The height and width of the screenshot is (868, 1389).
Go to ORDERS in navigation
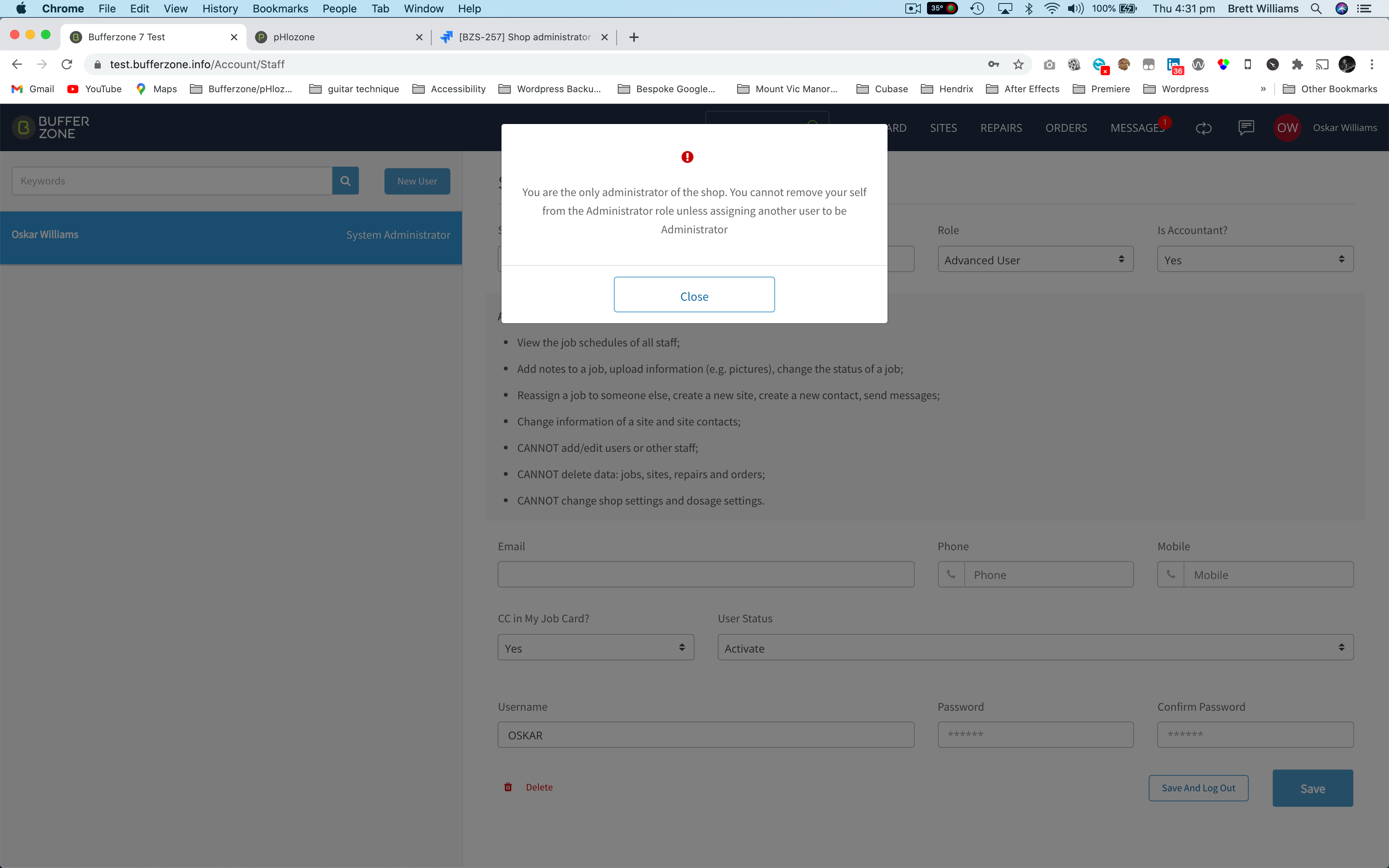[1066, 127]
